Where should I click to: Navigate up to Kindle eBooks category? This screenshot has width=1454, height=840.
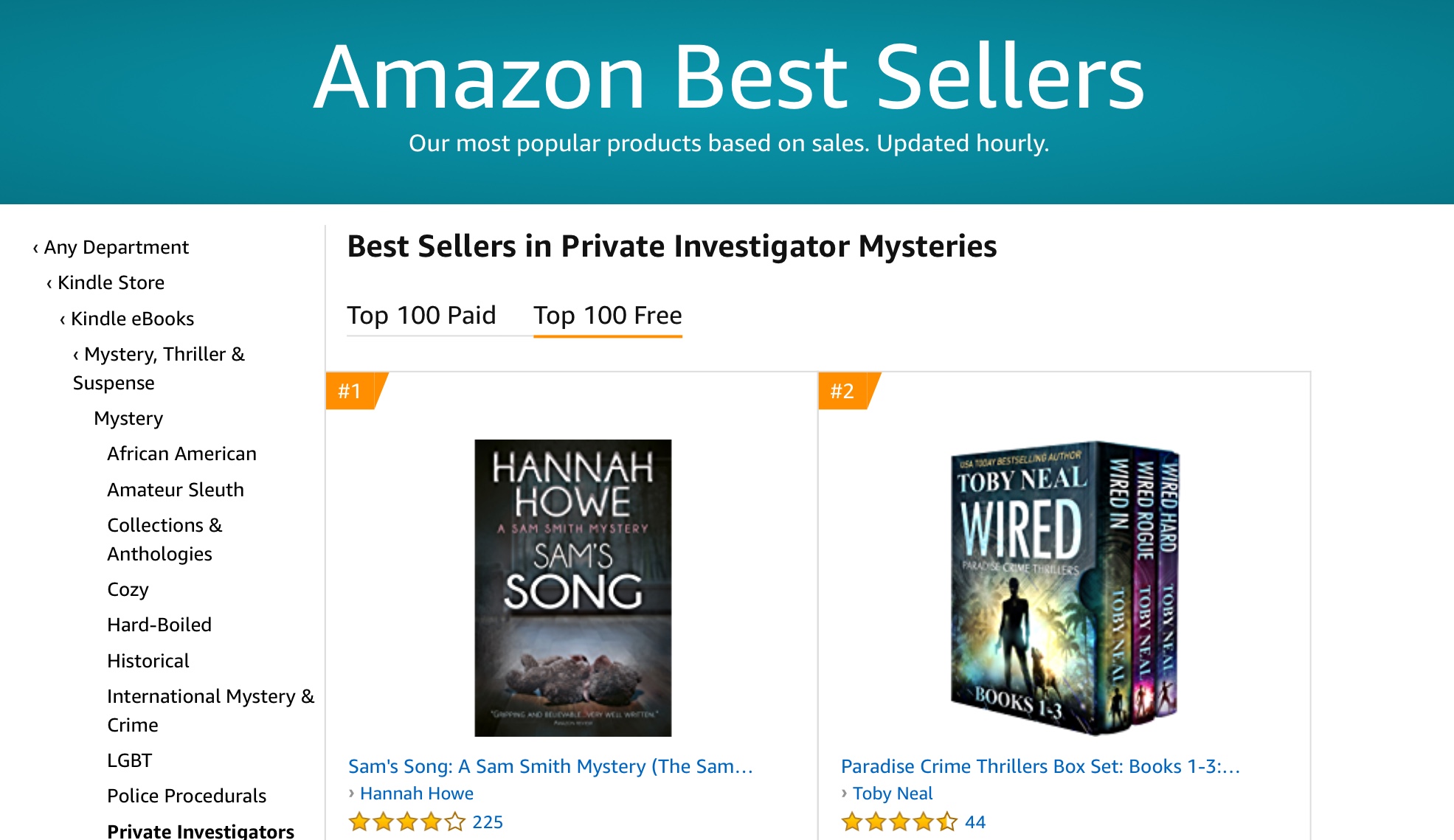click(132, 319)
